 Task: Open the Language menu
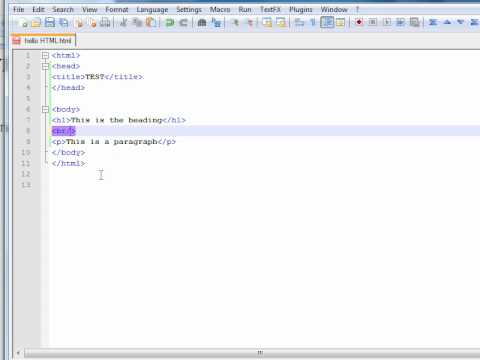(152, 10)
